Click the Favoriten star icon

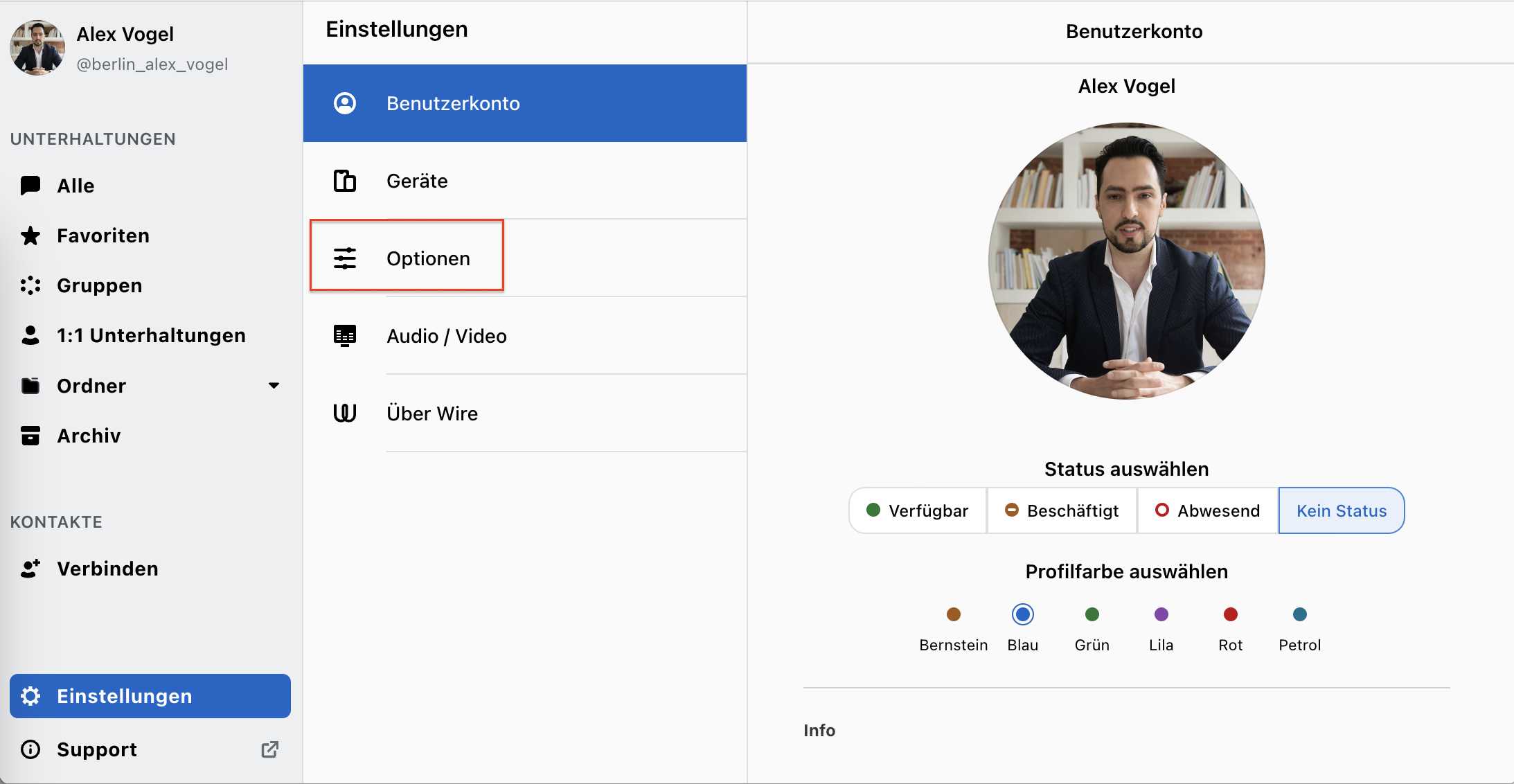click(30, 235)
